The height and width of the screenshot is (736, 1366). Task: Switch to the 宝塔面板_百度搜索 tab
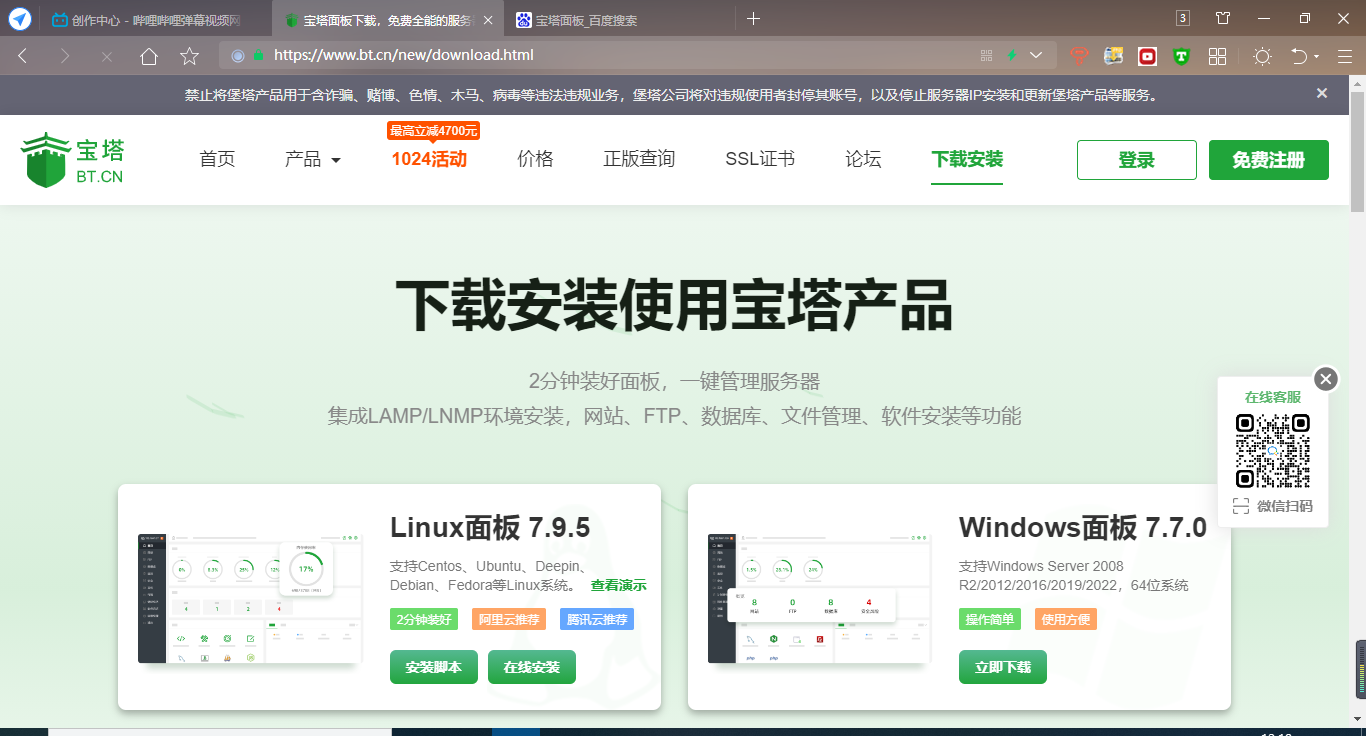tap(620, 20)
